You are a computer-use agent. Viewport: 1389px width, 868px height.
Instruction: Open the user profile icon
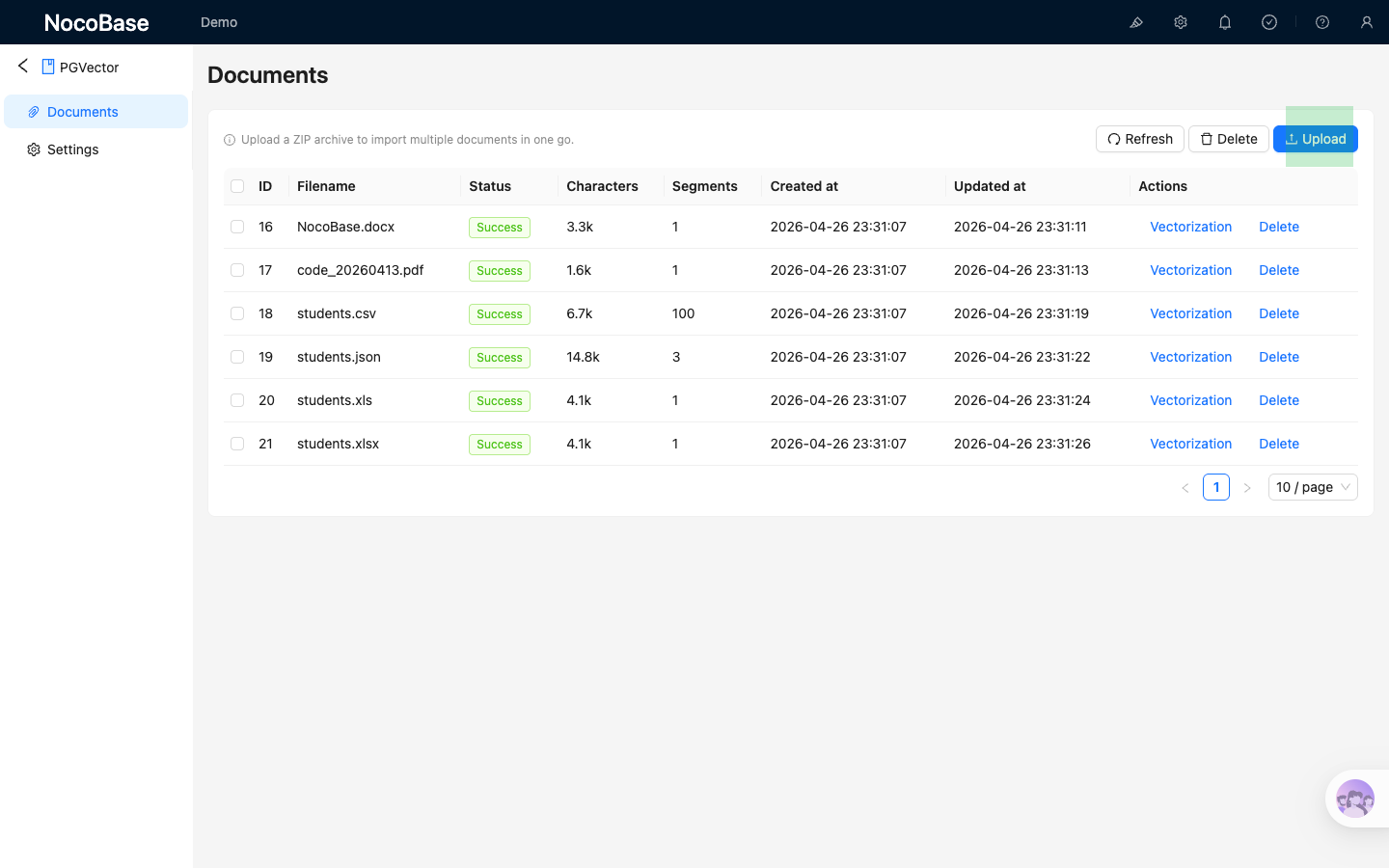(x=1367, y=22)
